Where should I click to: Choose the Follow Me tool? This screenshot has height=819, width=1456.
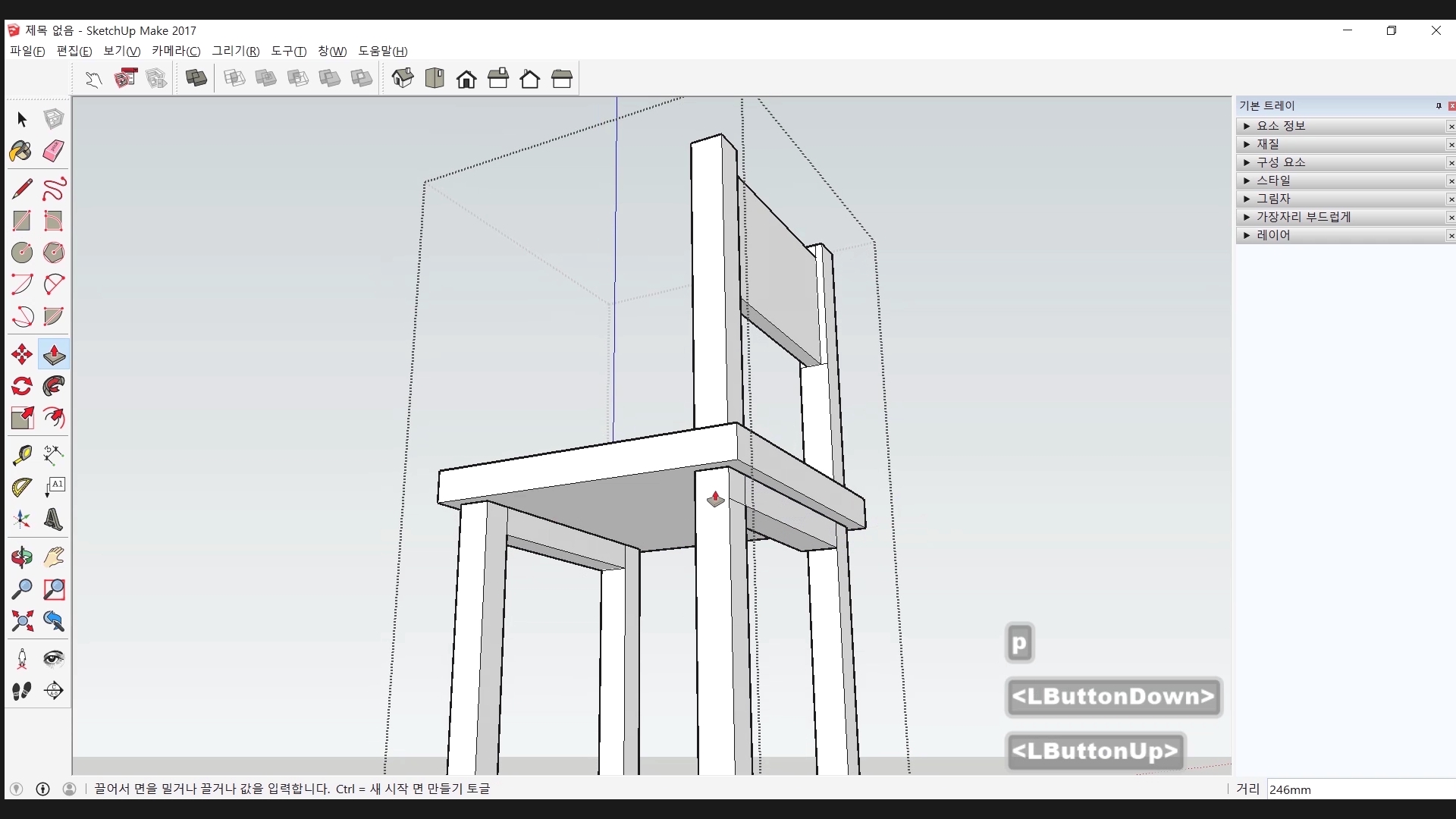54,387
